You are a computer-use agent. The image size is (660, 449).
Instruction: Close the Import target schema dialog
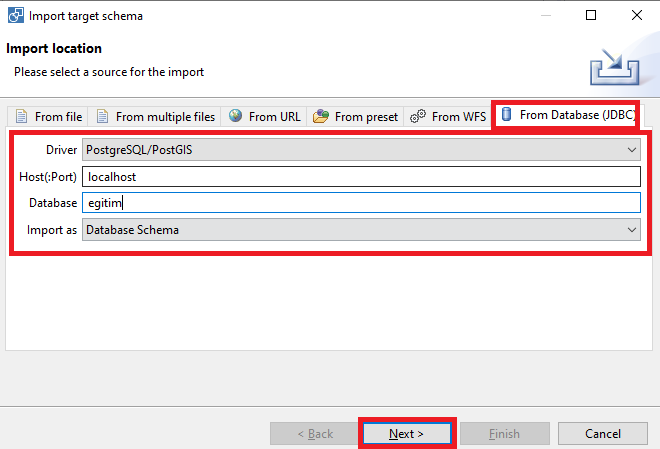pos(637,15)
